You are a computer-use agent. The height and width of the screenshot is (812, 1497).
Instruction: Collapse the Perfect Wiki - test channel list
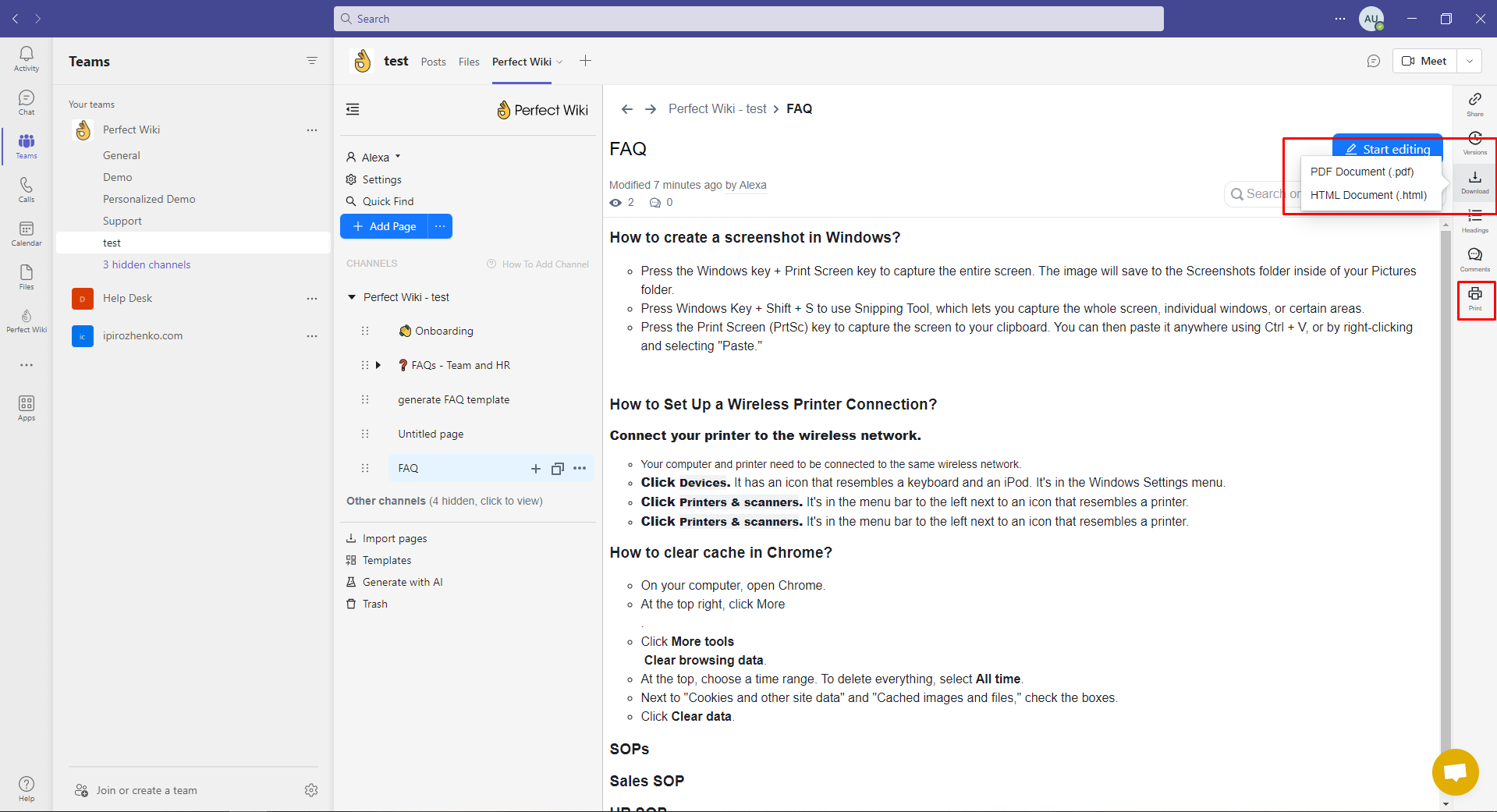click(353, 297)
